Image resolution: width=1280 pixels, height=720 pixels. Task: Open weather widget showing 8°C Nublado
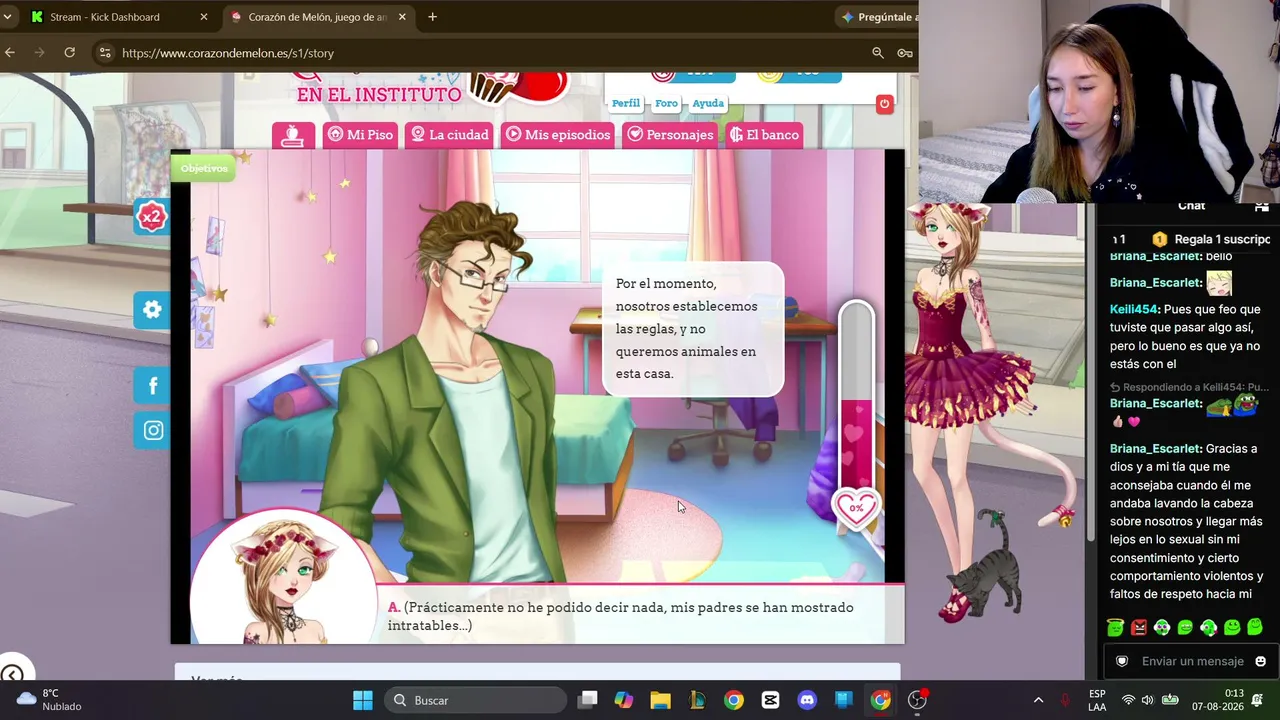pos(50,700)
